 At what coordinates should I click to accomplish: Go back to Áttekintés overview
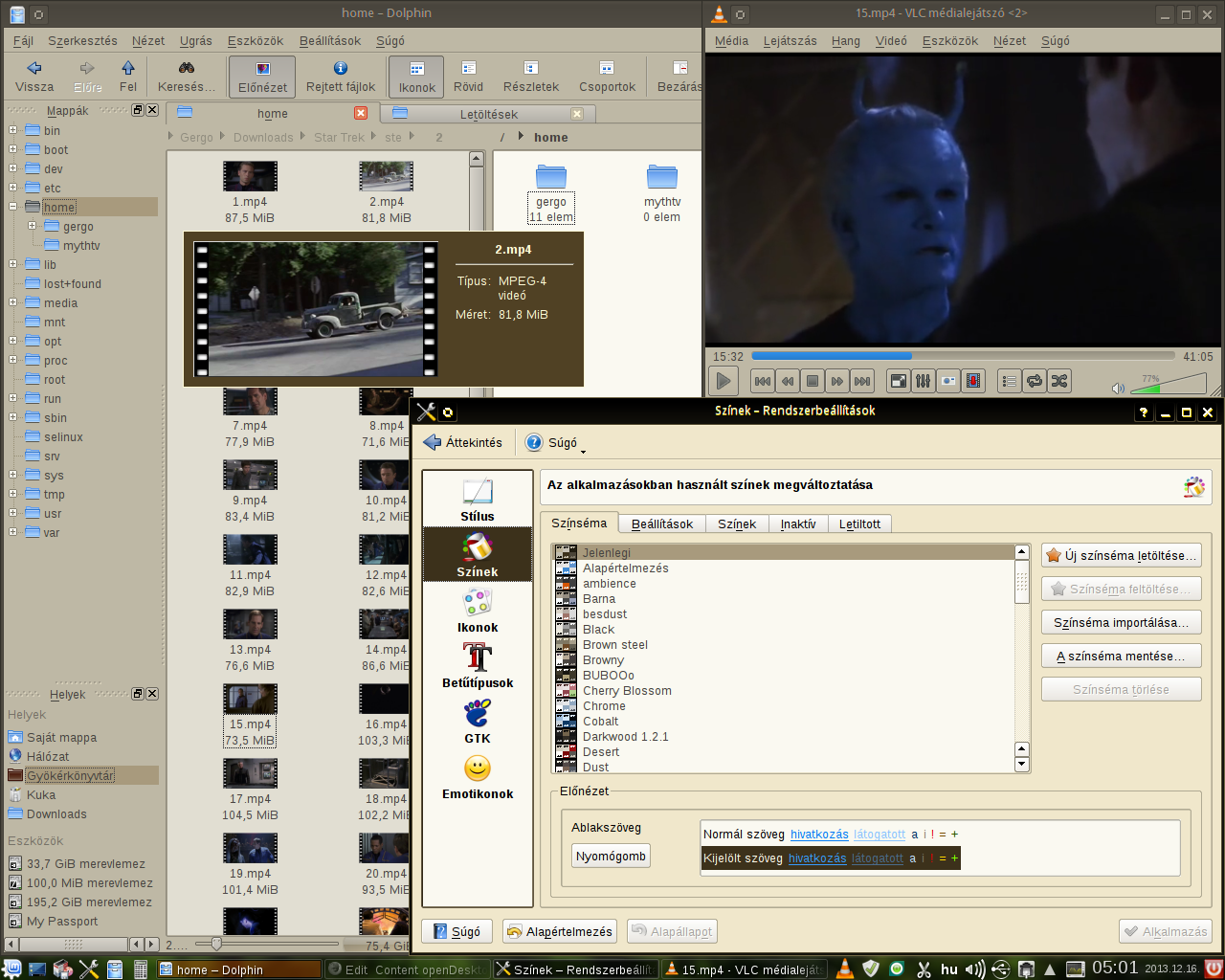[x=462, y=443]
